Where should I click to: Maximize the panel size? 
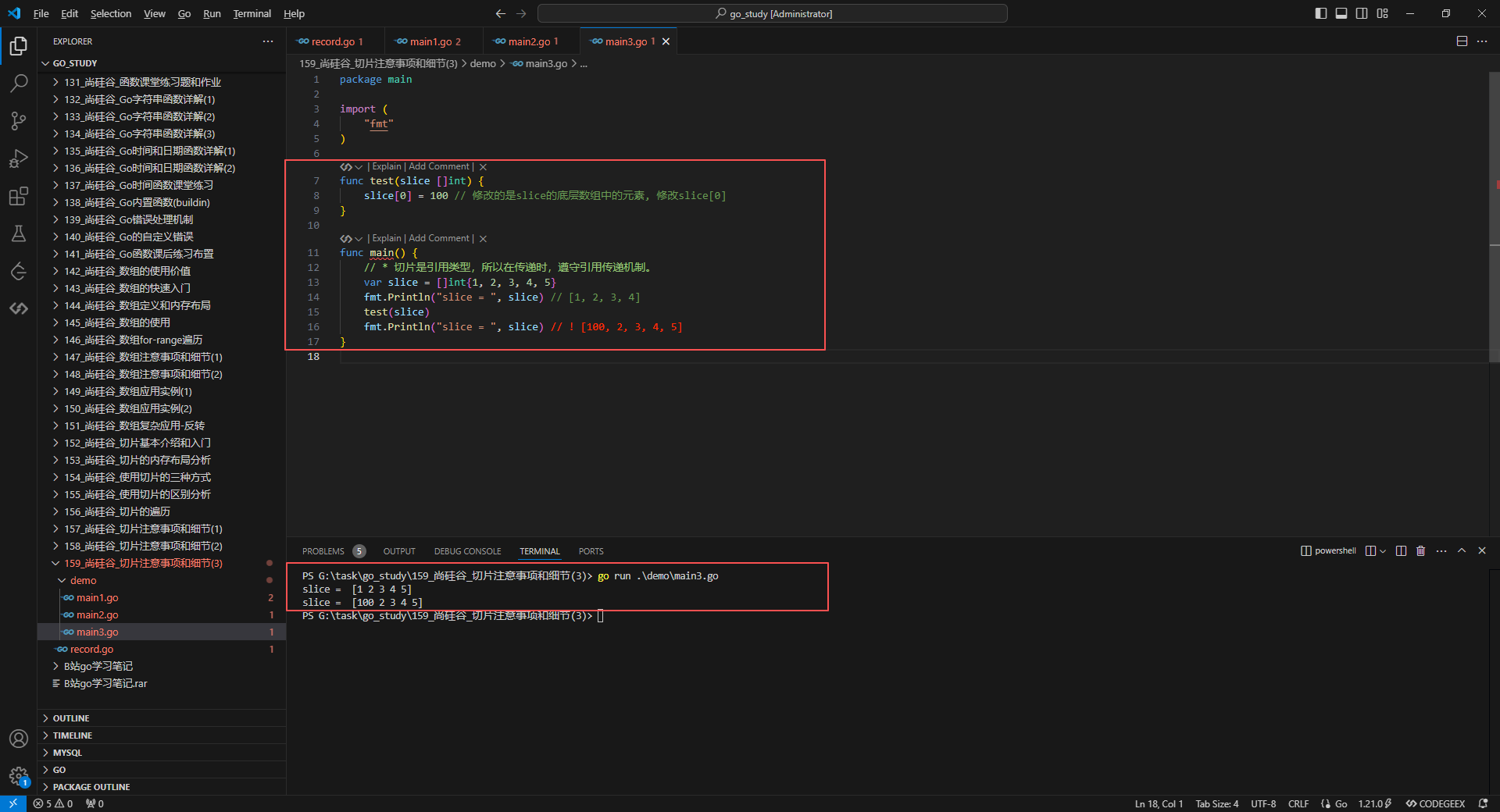(1462, 550)
